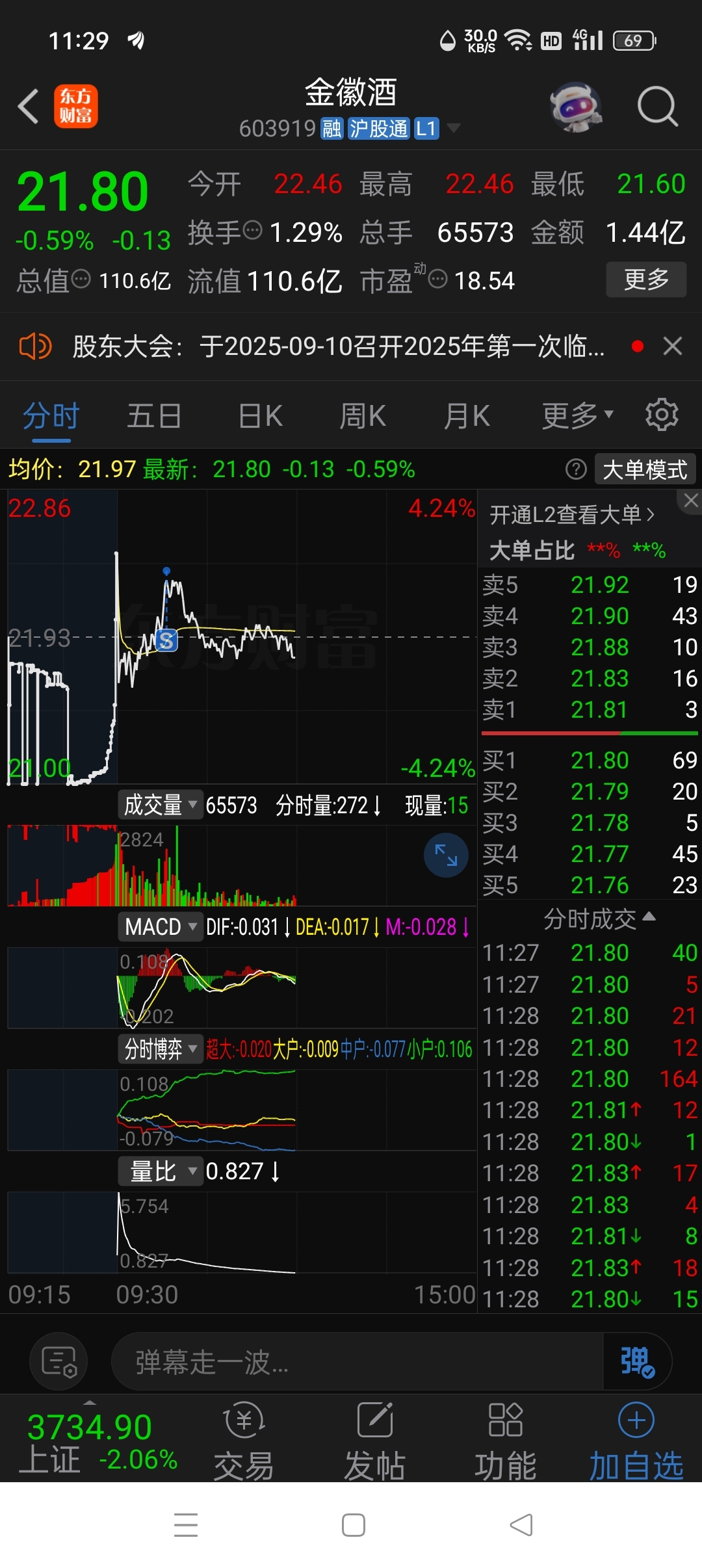The image size is (702, 1568).
Task: Select 买5 price 21.76 row
Action: (590, 885)
